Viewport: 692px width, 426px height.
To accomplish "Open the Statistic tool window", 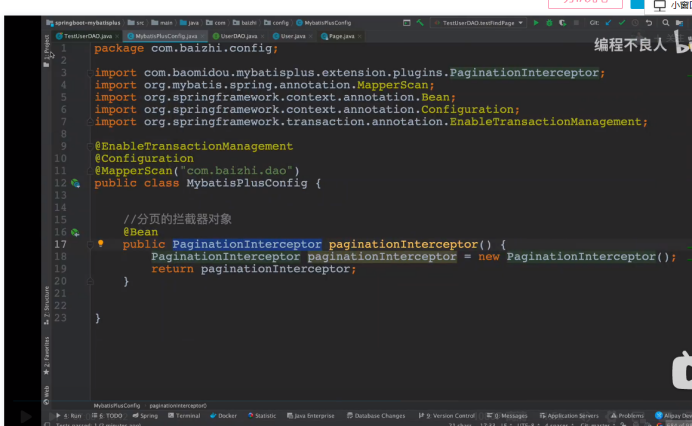I will pyautogui.click(x=262, y=415).
